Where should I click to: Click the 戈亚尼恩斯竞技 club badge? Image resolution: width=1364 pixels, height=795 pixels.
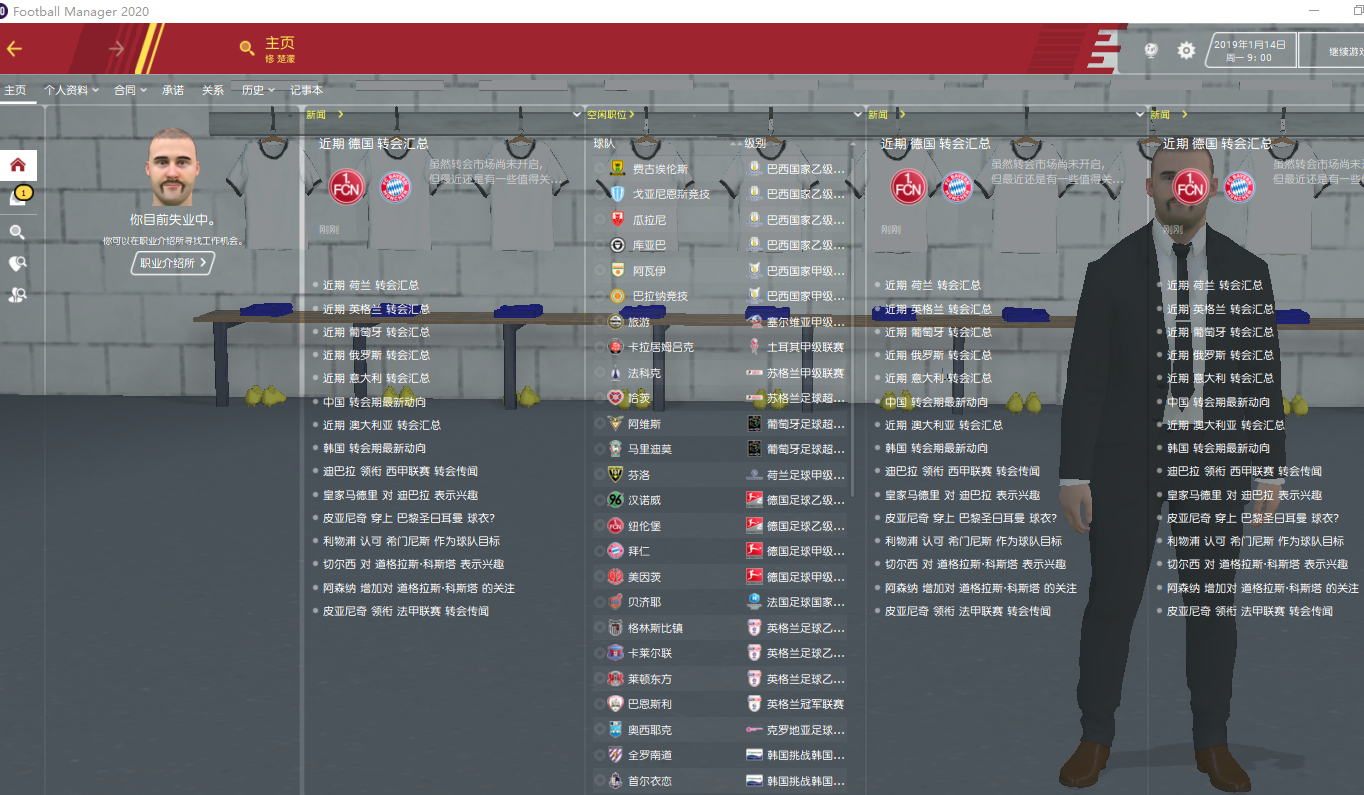click(x=617, y=194)
